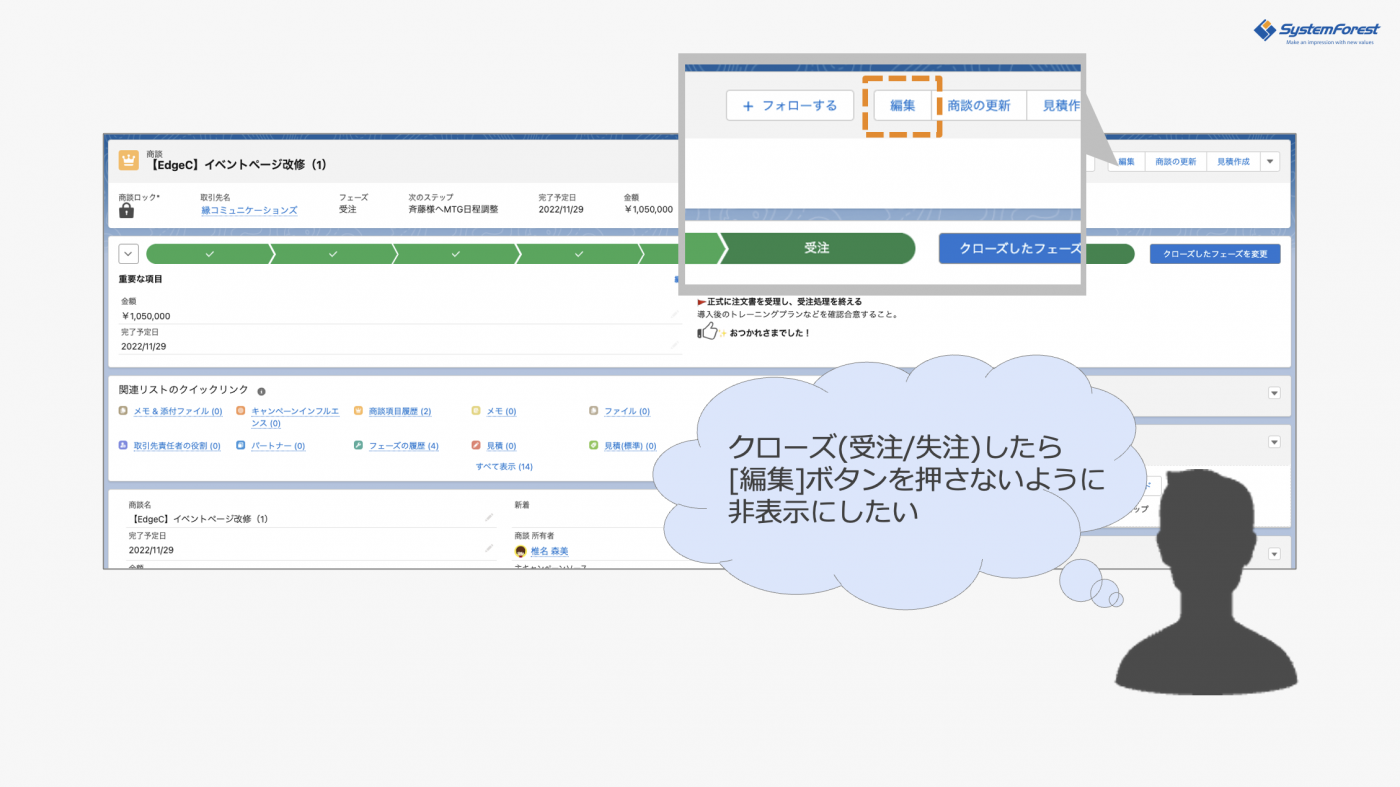The height and width of the screenshot is (787, 1400).
Task: Click the クローズしたフェーズを変更 button
Action: (x=1215, y=254)
